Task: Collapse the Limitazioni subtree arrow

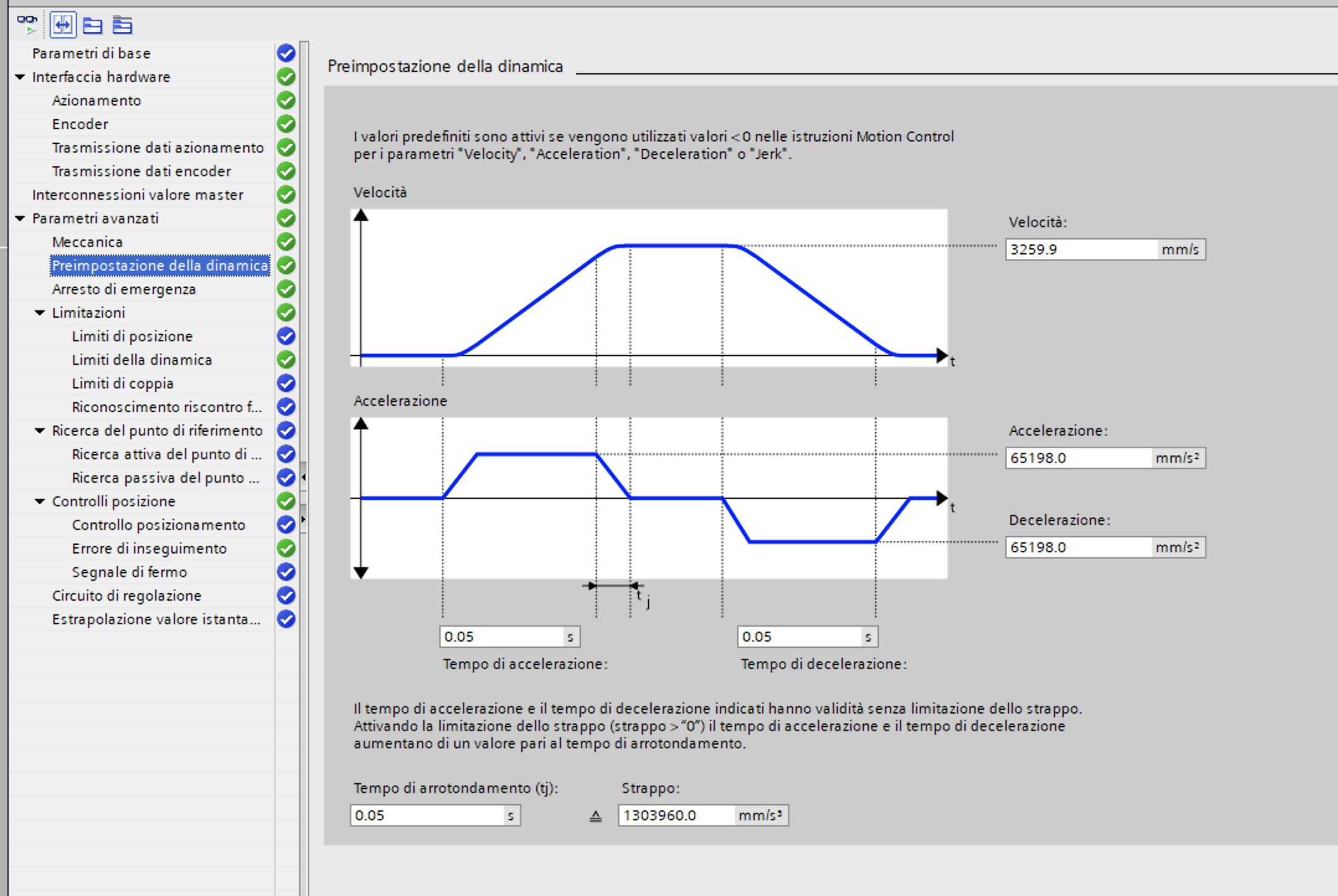Action: point(40,313)
